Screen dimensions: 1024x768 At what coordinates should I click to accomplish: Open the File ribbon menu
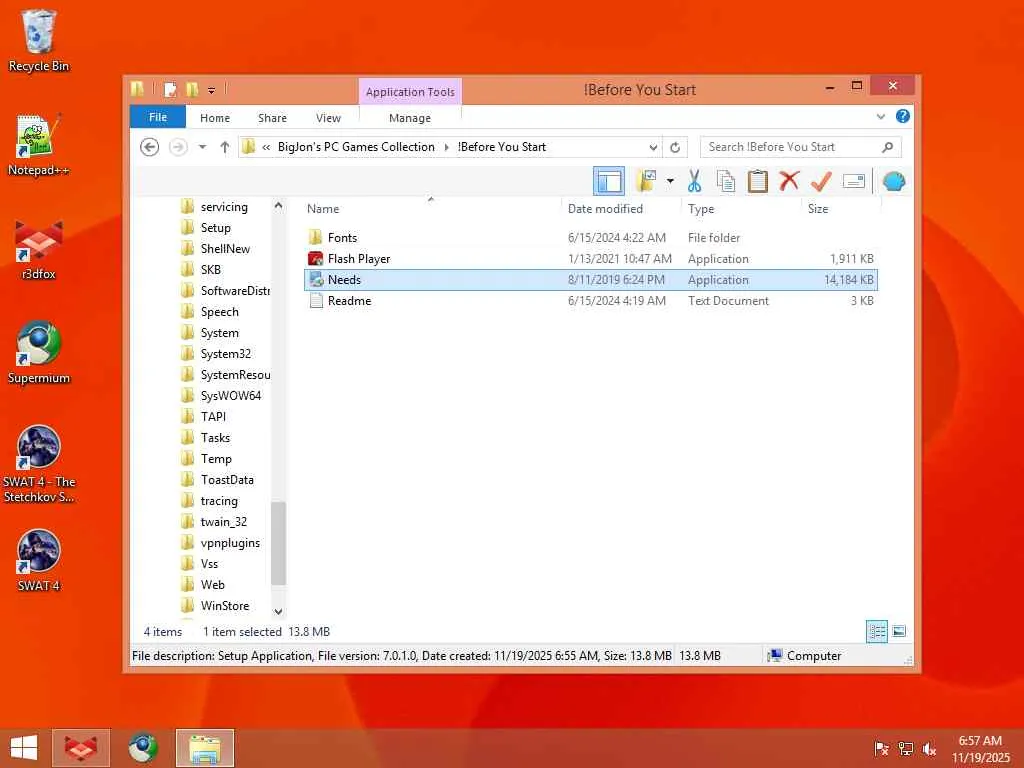pyautogui.click(x=158, y=117)
